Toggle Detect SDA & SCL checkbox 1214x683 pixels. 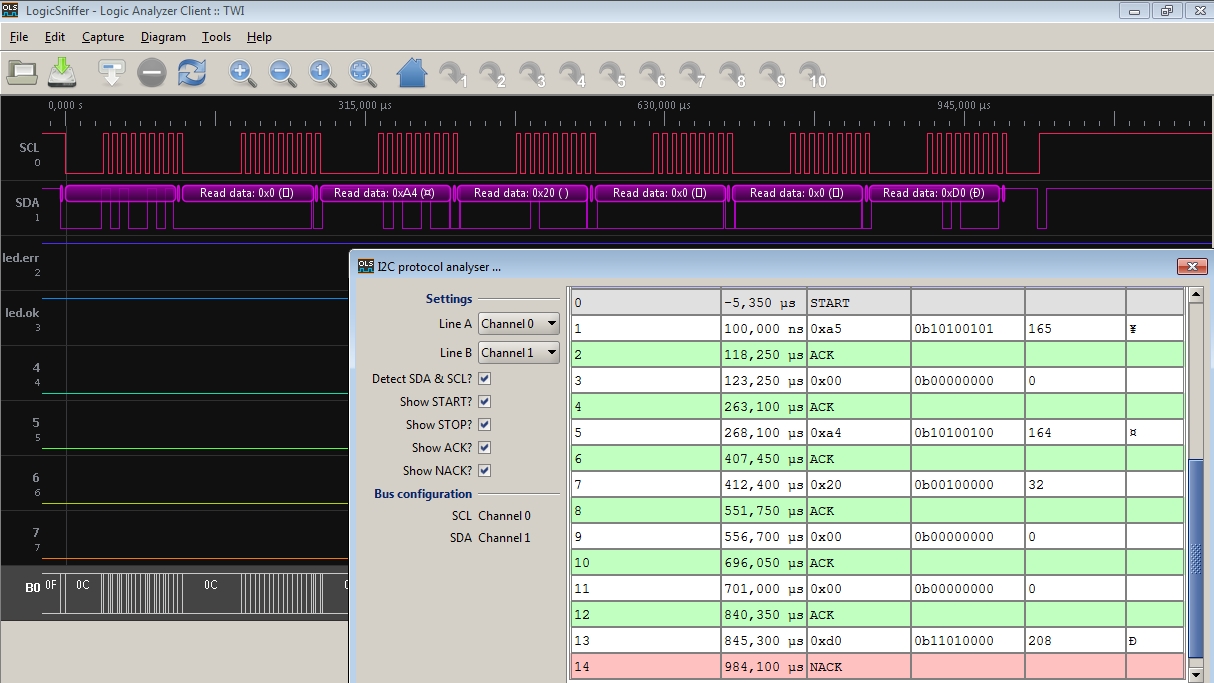484,379
